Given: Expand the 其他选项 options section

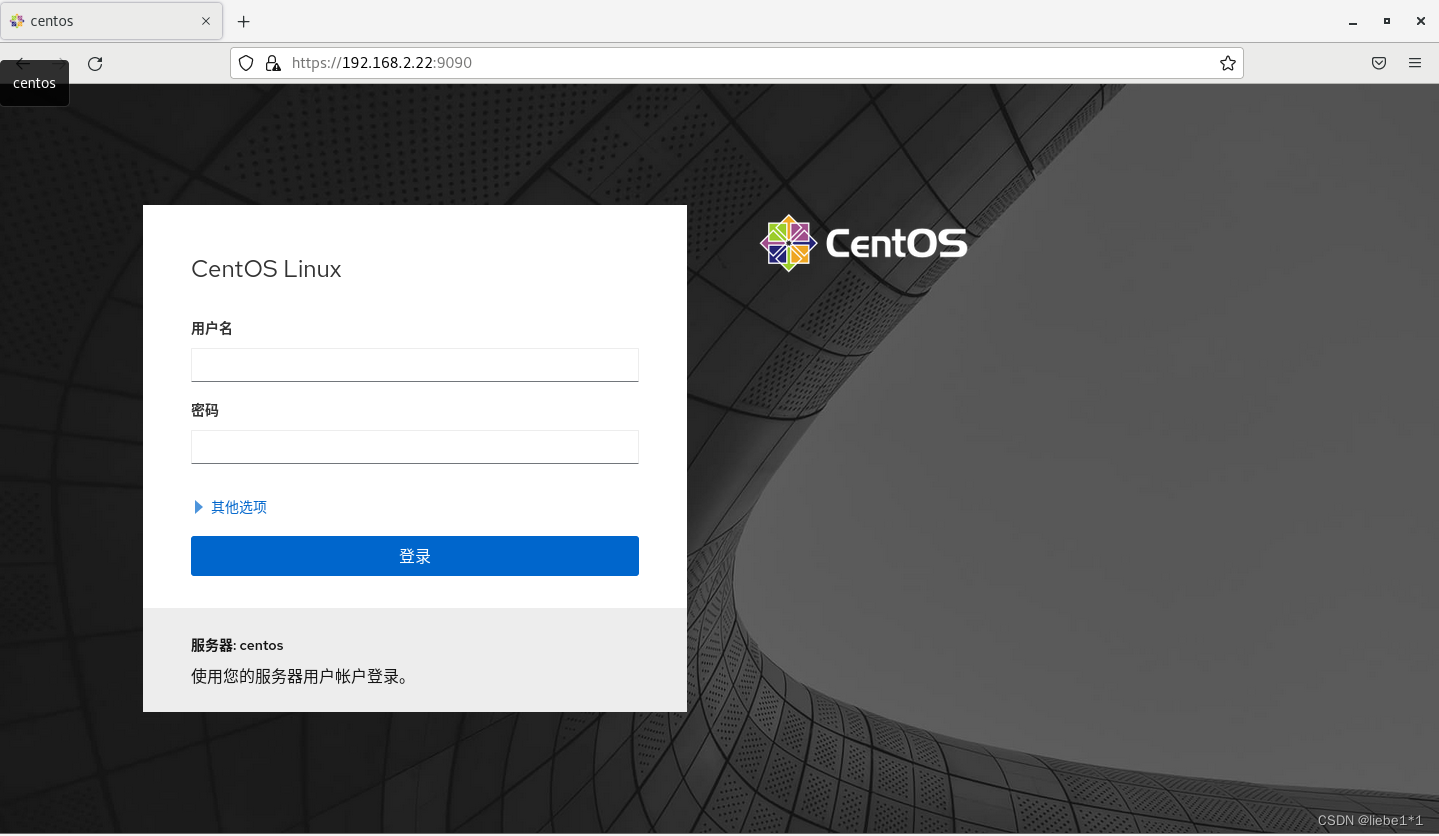Looking at the screenshot, I should [x=231, y=507].
